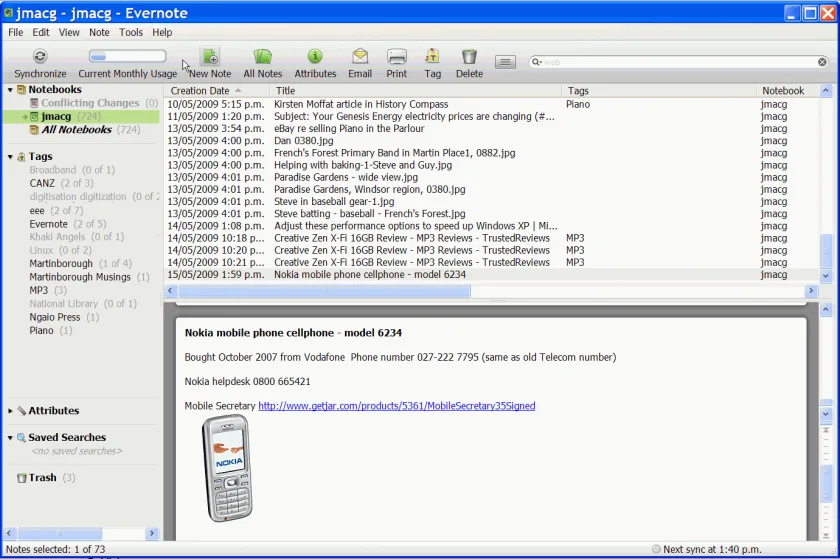The image size is (840, 559).
Task: Select Creative Zen note created 10:20 p.m.
Action: 491,250
